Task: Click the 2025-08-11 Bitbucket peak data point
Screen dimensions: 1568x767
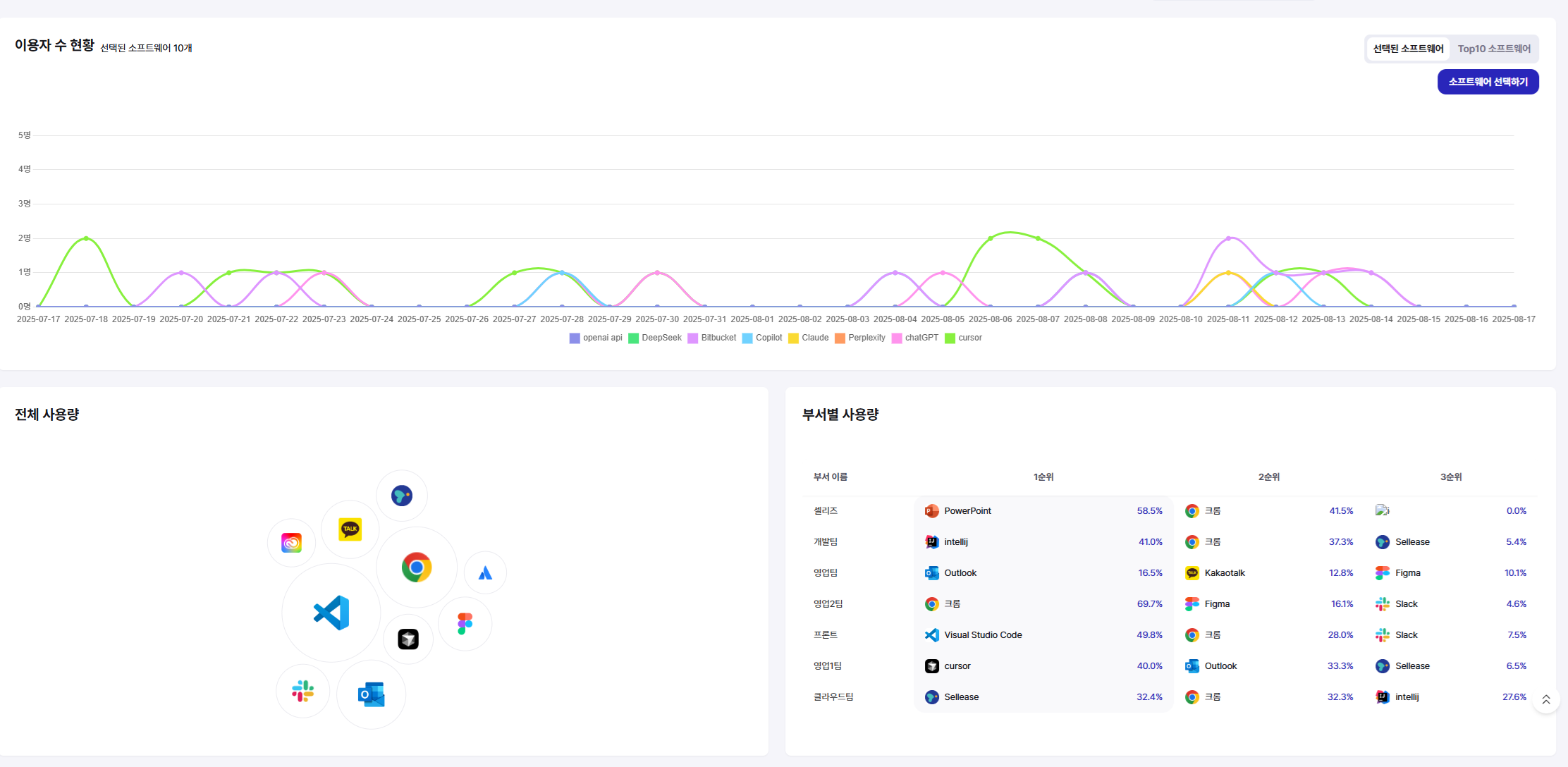Action: coord(1228,238)
